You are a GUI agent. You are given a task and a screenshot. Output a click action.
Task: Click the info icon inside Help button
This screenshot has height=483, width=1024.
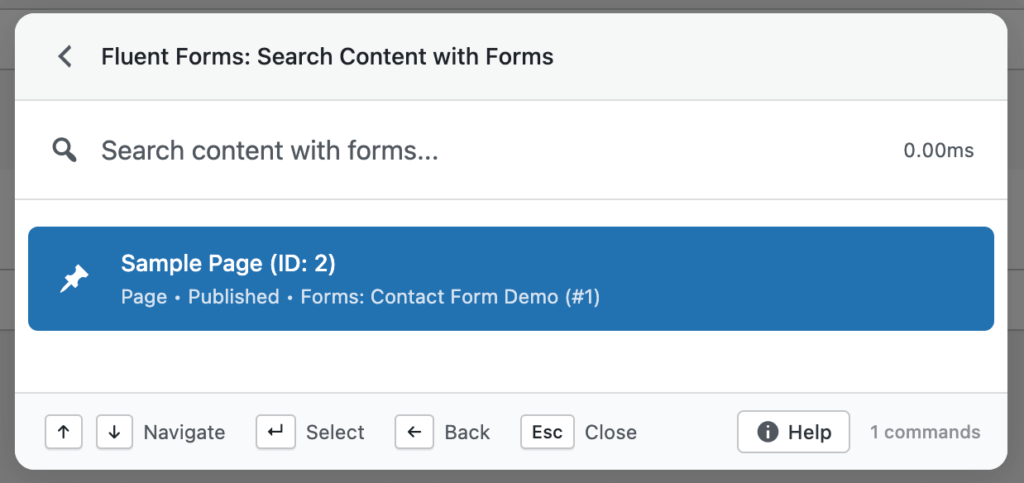click(768, 432)
